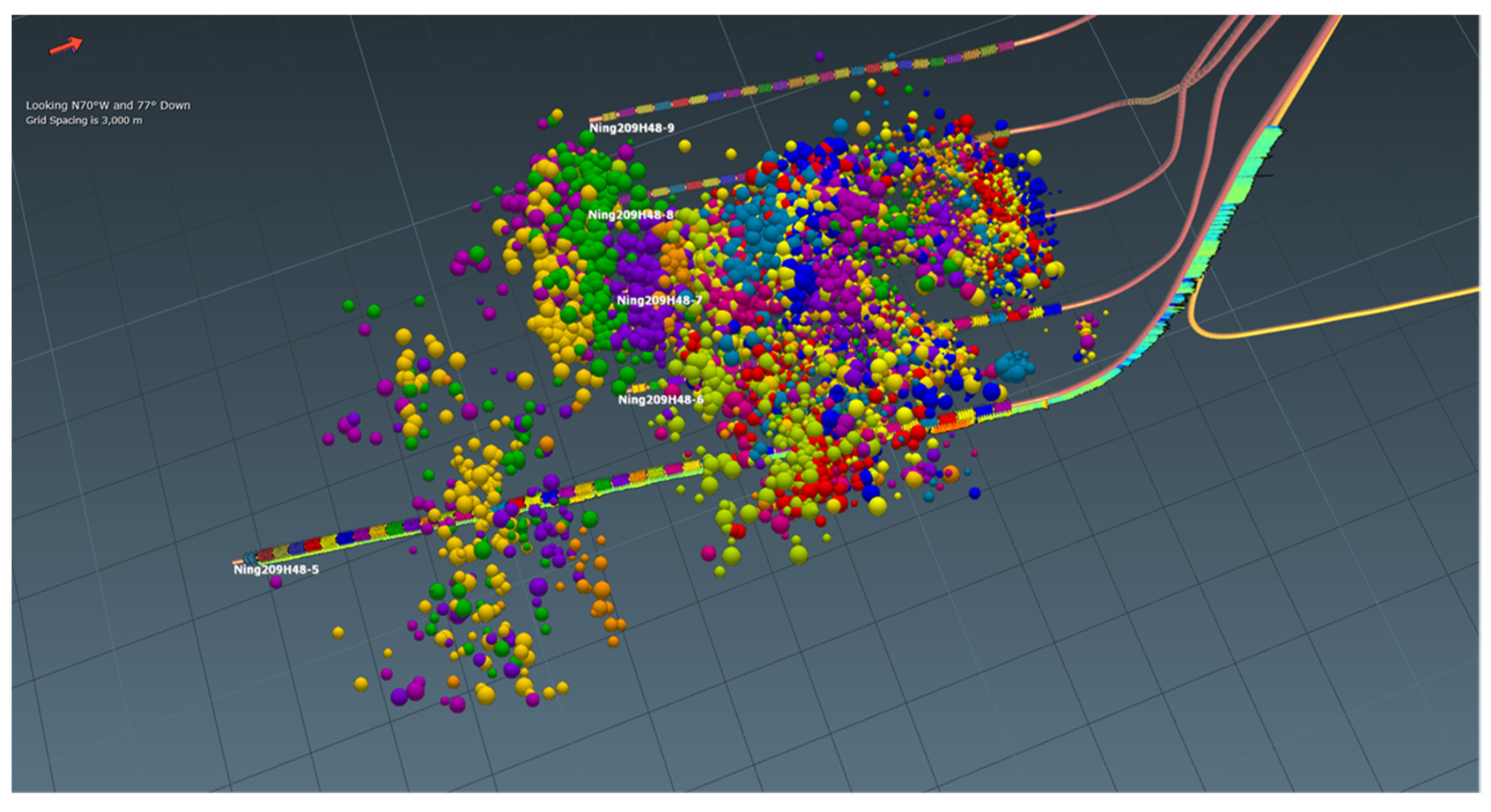Click the Ning209H48-7 well label
This screenshot has width=1491, height=812.
(x=658, y=300)
